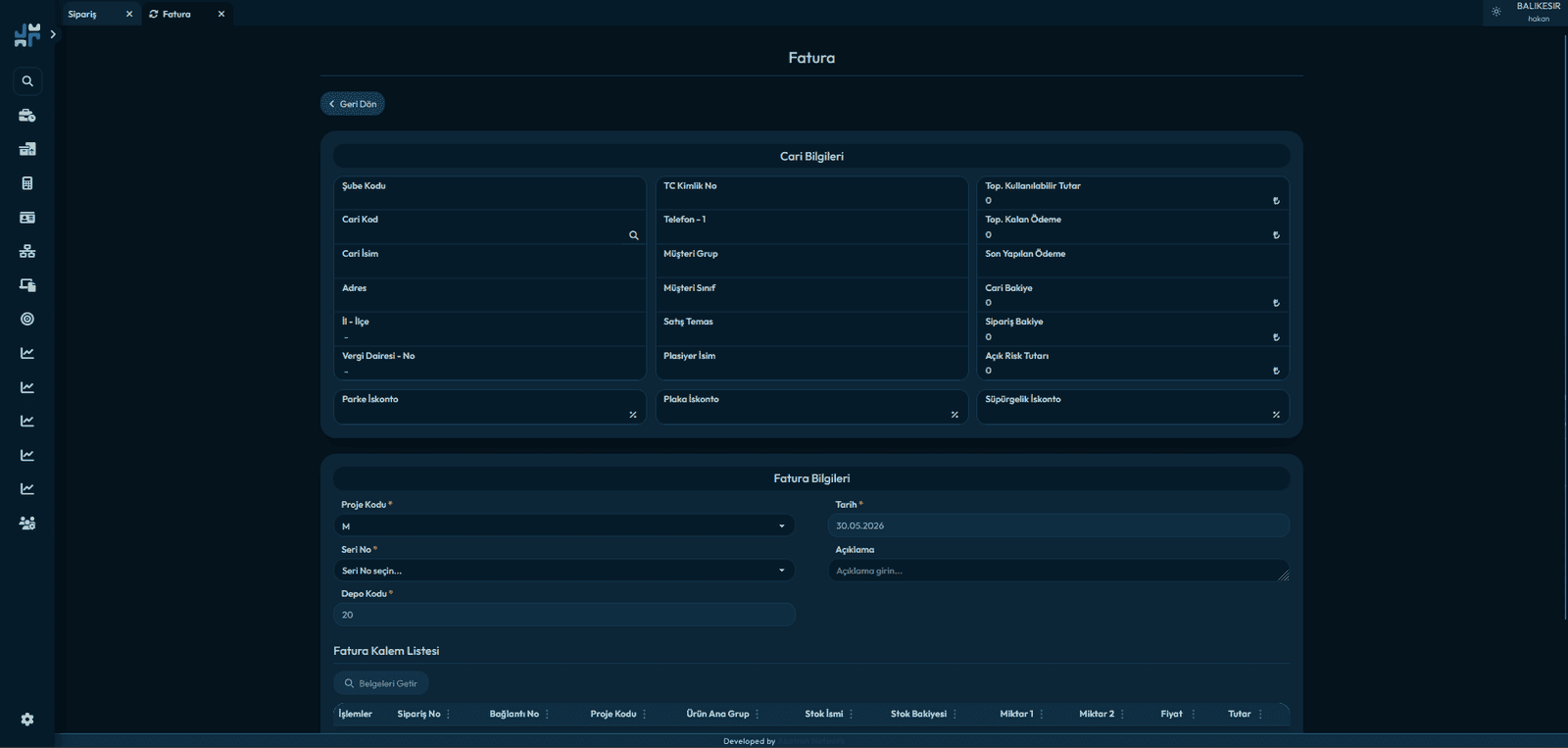Open the Proje Kodu dropdown
Screen dimensions: 1568x748
point(564,526)
